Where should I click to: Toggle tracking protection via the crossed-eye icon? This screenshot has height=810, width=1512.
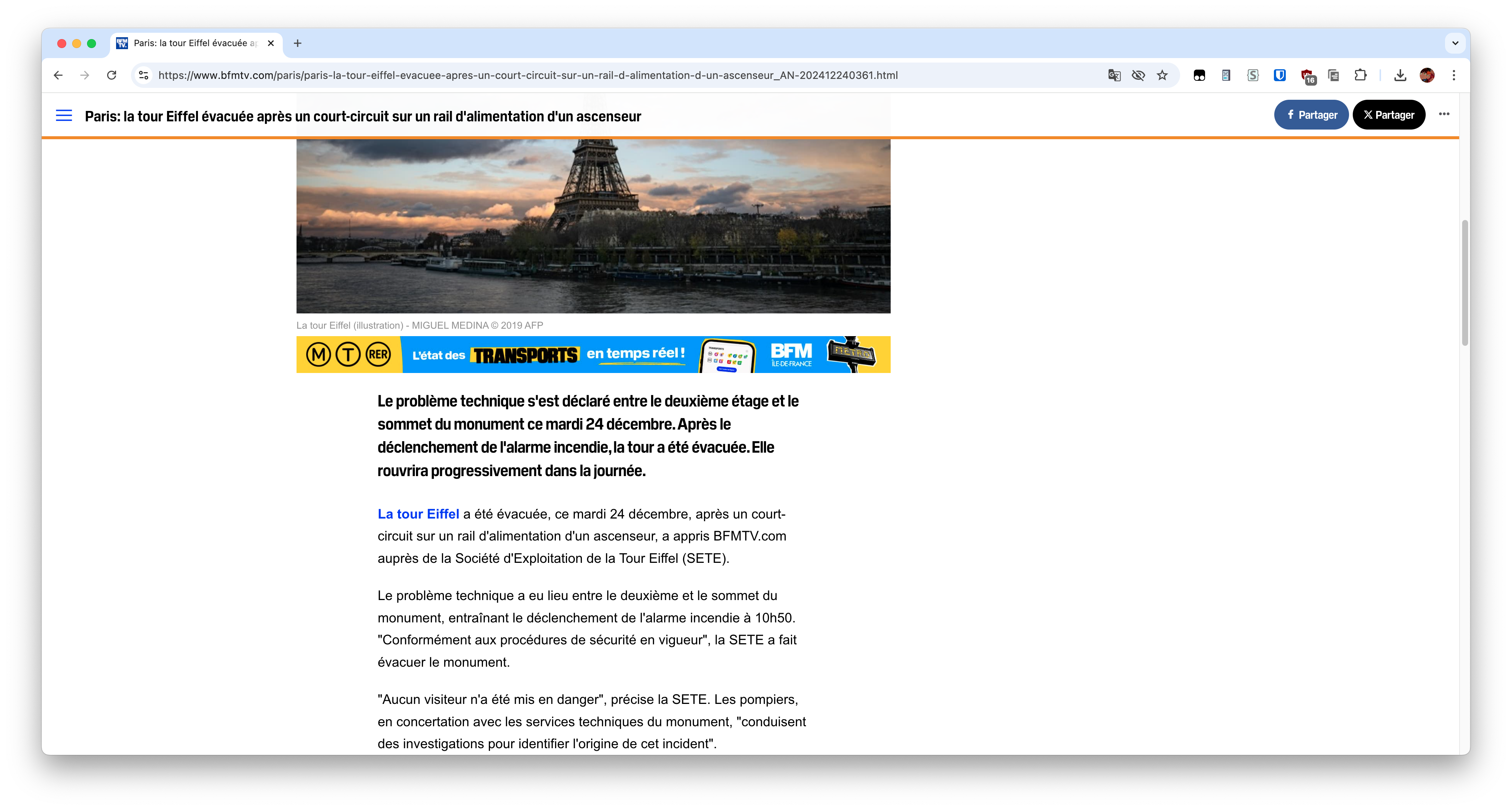point(1138,75)
